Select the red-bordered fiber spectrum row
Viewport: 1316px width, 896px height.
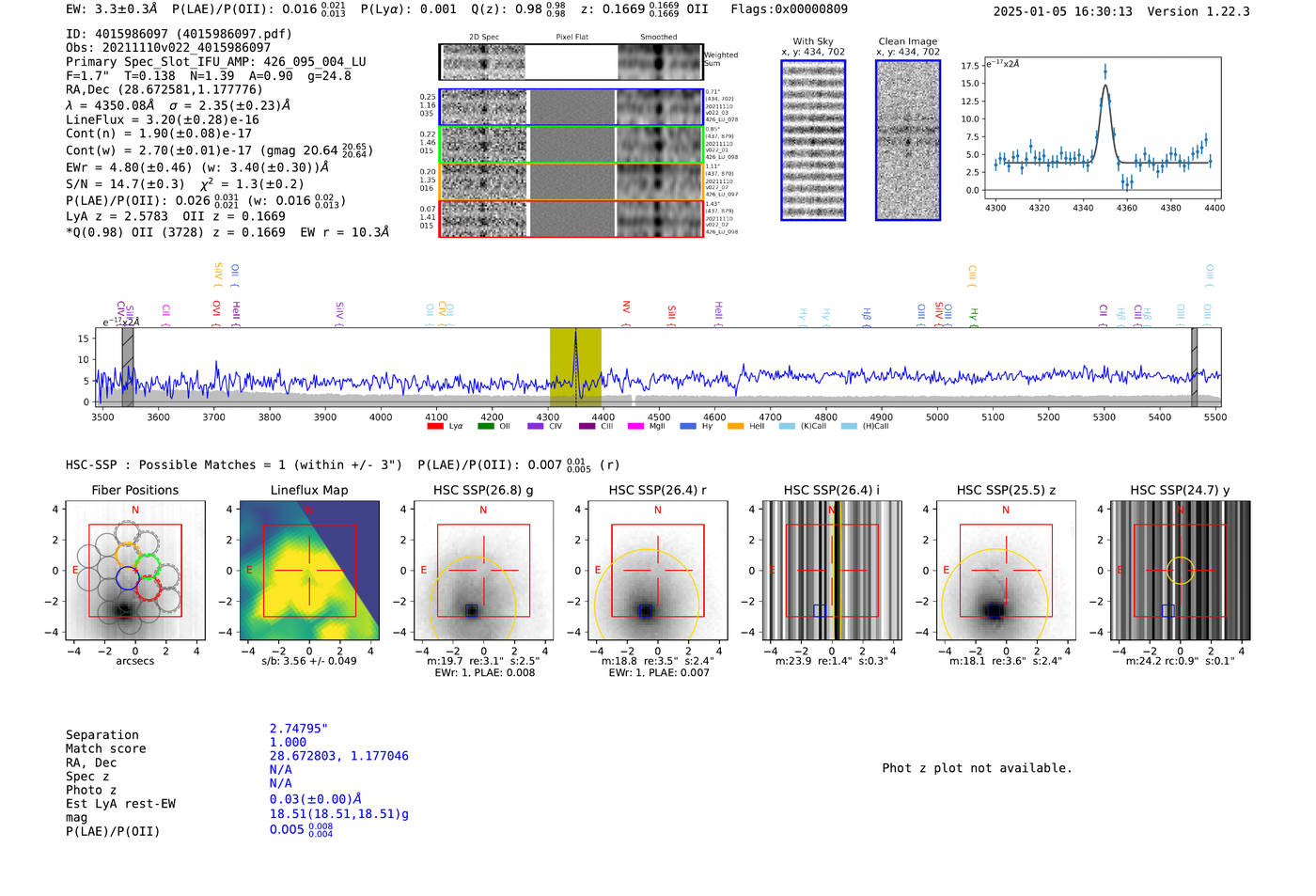[x=571, y=218]
